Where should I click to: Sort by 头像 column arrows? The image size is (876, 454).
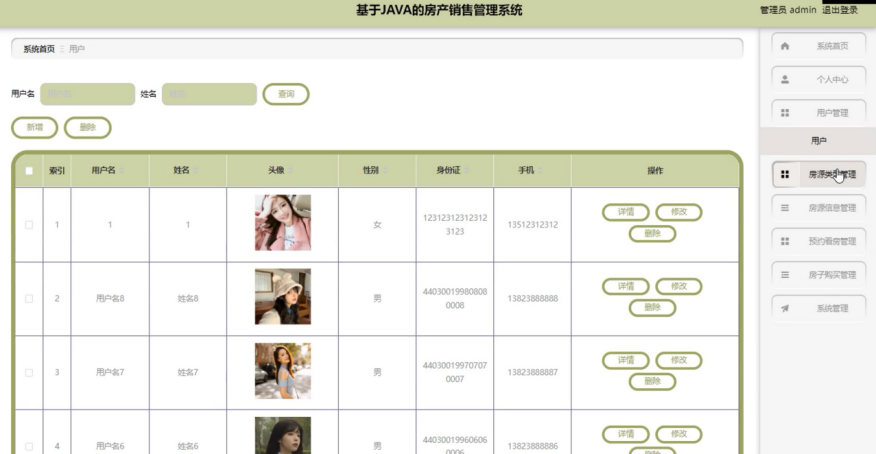click(x=290, y=170)
